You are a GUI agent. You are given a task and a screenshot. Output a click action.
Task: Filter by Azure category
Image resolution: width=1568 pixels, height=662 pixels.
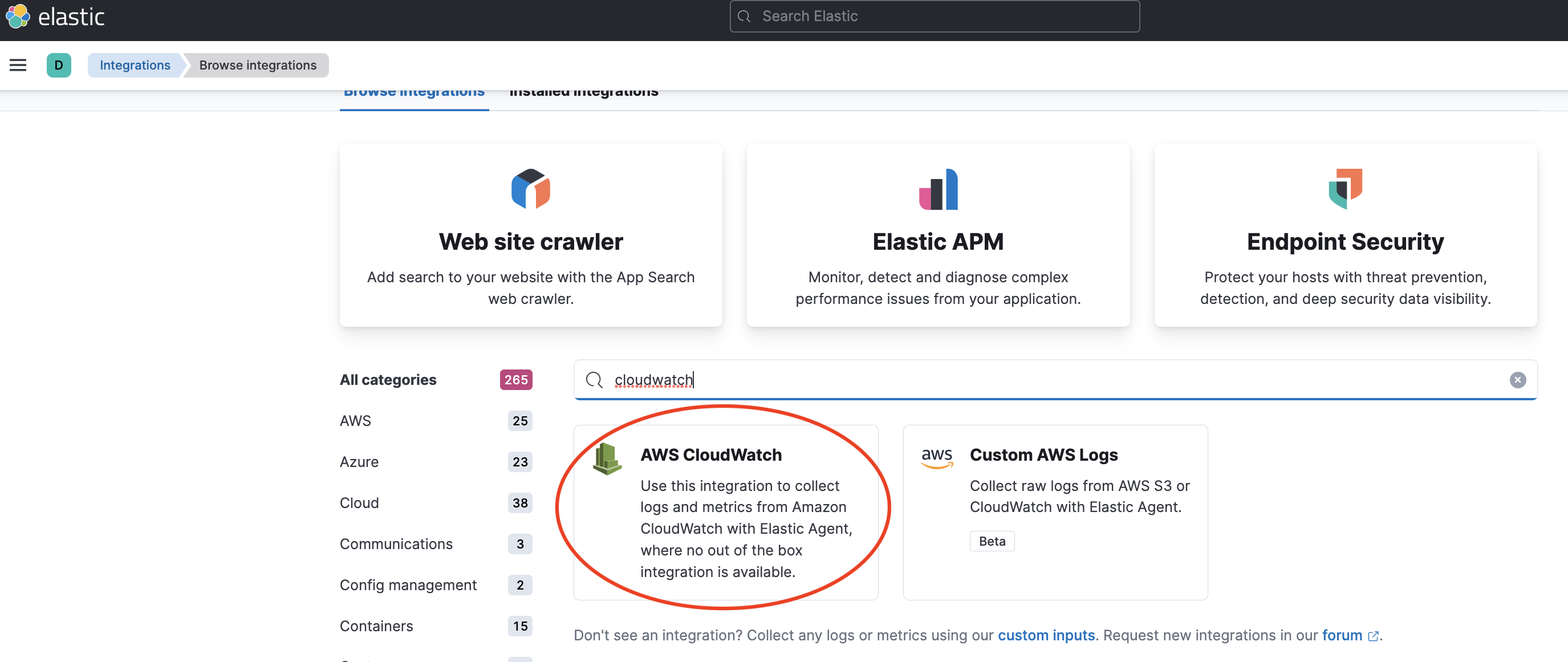[x=359, y=462]
